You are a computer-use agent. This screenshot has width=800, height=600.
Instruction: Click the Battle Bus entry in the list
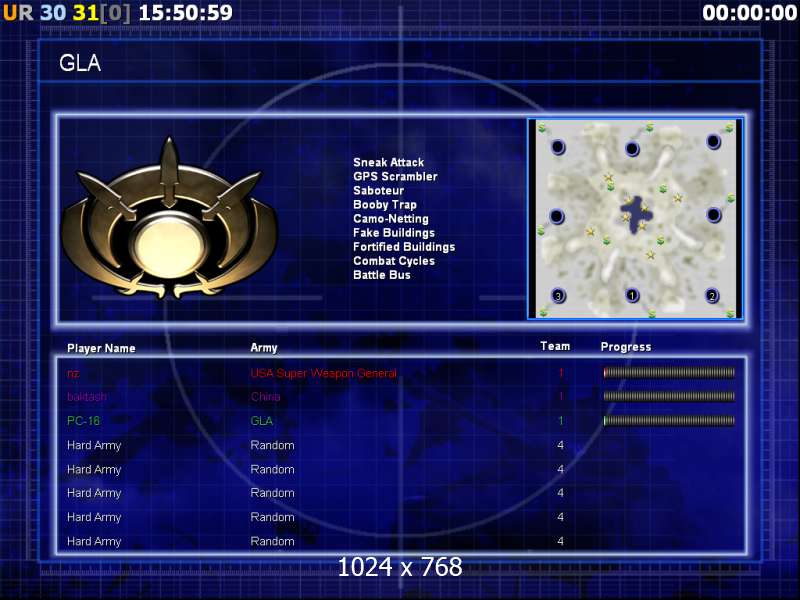click(381, 275)
